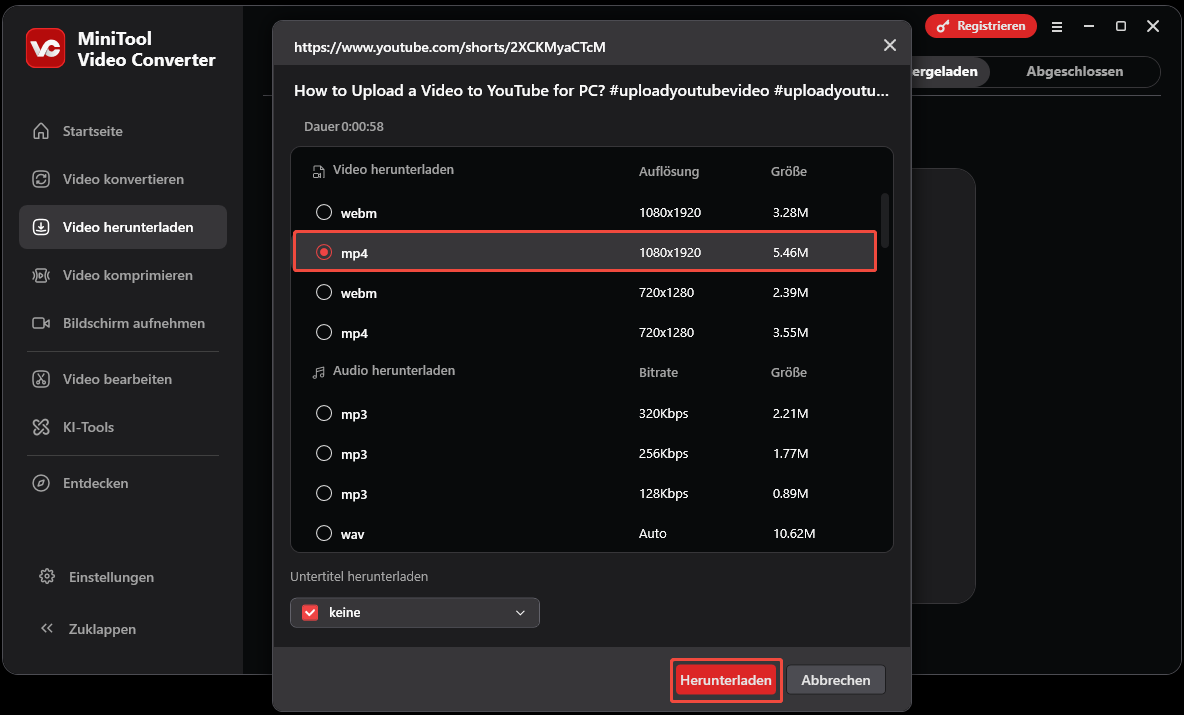Open Video konvertieren in the sidebar
Screen dimensions: 1184x715
(122, 179)
